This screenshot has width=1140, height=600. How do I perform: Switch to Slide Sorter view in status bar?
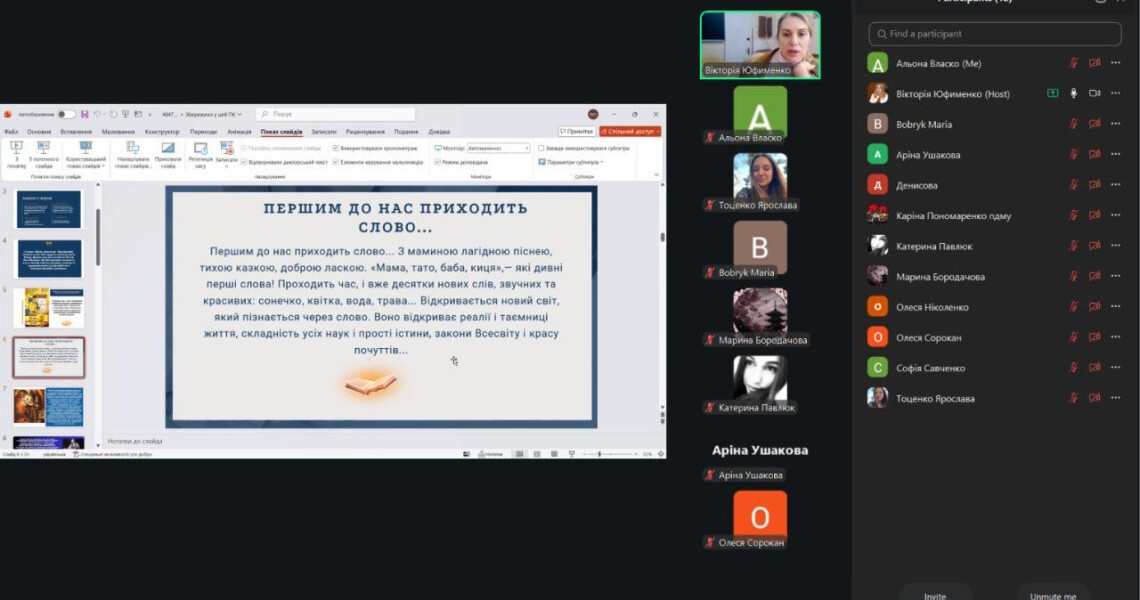point(537,454)
